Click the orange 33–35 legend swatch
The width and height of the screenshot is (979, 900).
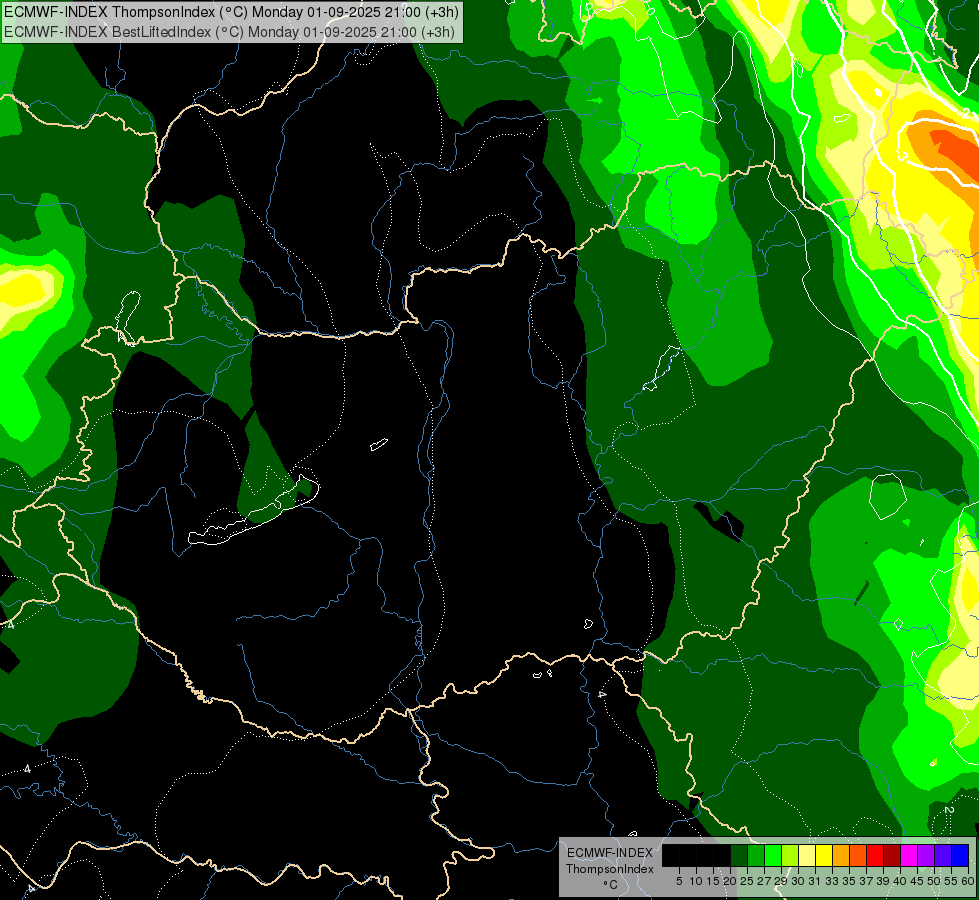tap(841, 855)
